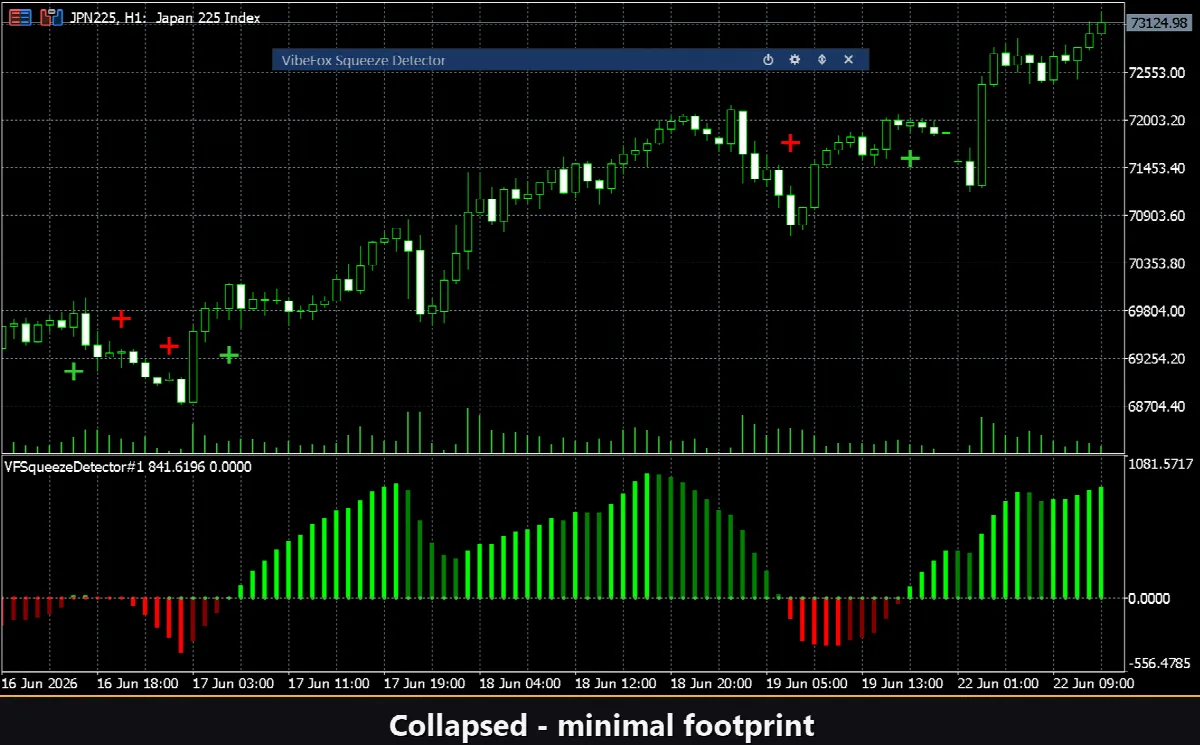Viewport: 1200px width, 745px height.
Task: Click the 22 Jun 01:00 time label
Action: click(997, 684)
